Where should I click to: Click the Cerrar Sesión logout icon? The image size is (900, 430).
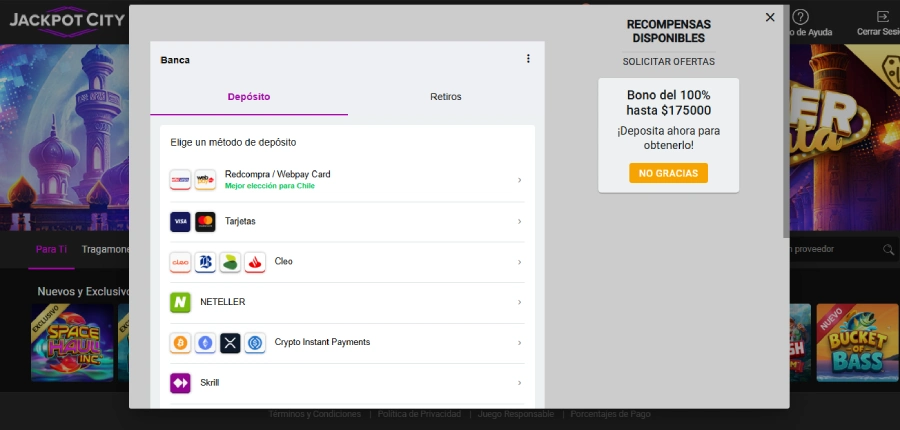tap(882, 17)
